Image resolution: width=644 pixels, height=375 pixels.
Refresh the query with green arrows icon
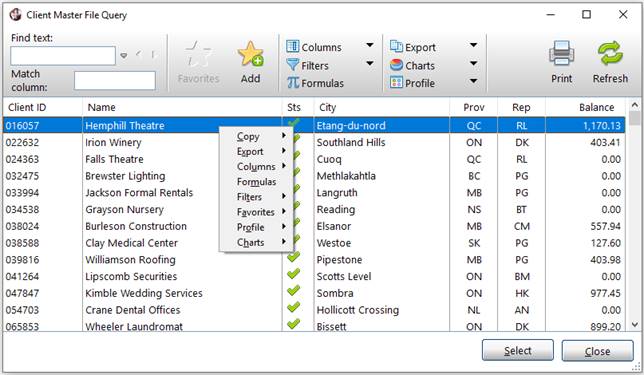(610, 53)
